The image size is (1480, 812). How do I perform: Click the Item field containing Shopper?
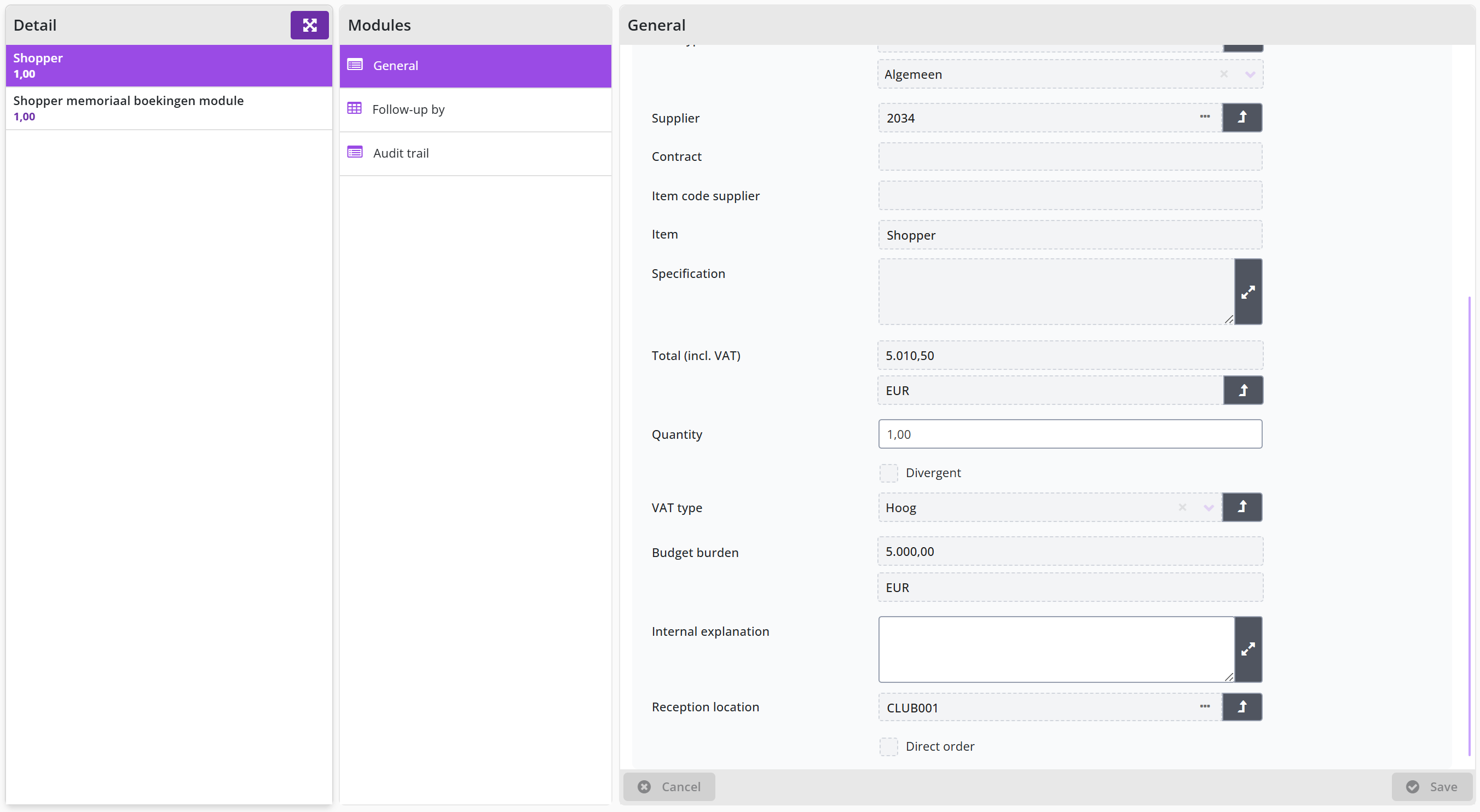pos(1070,235)
